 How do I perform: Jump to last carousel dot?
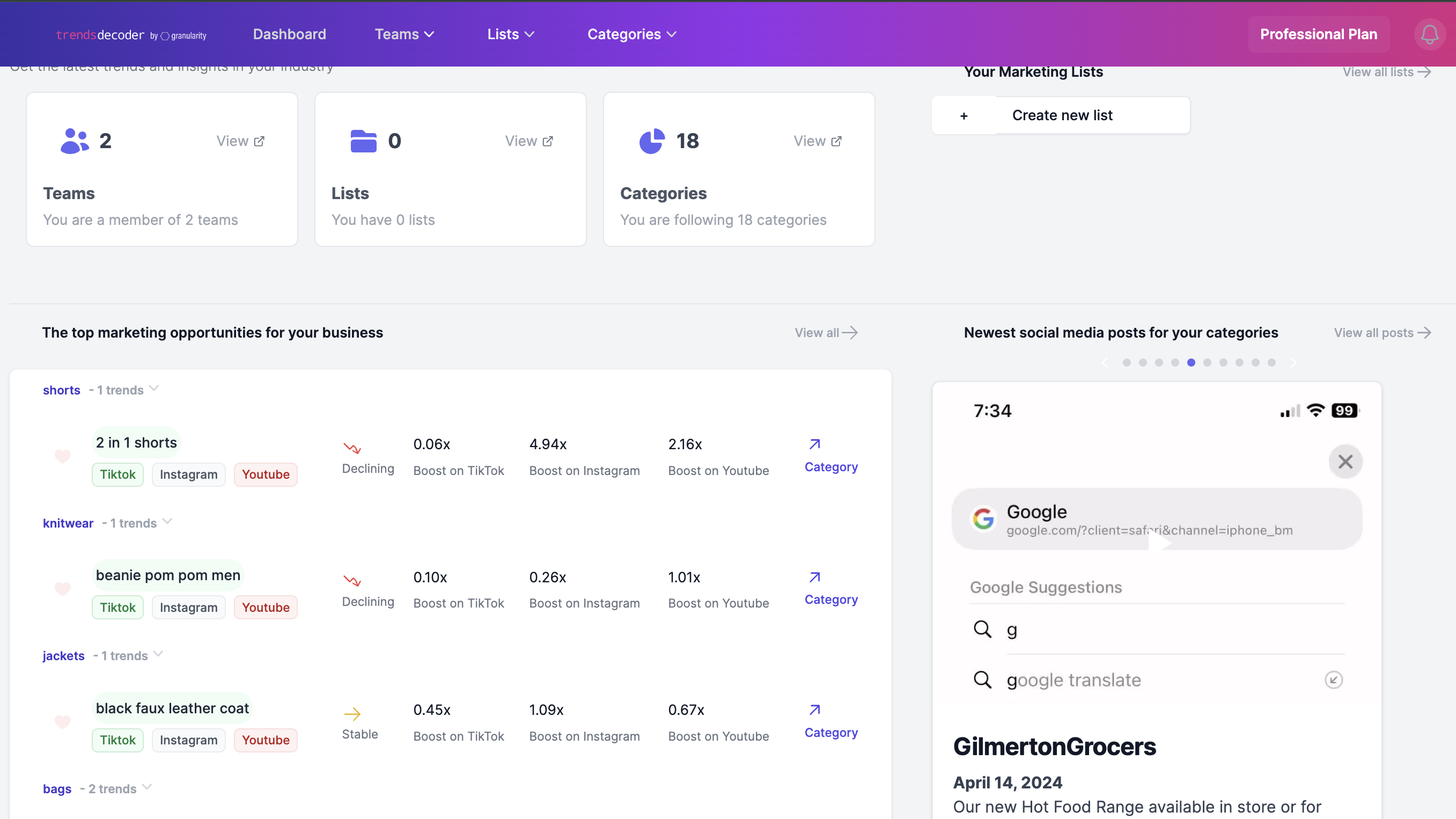[x=1271, y=363]
